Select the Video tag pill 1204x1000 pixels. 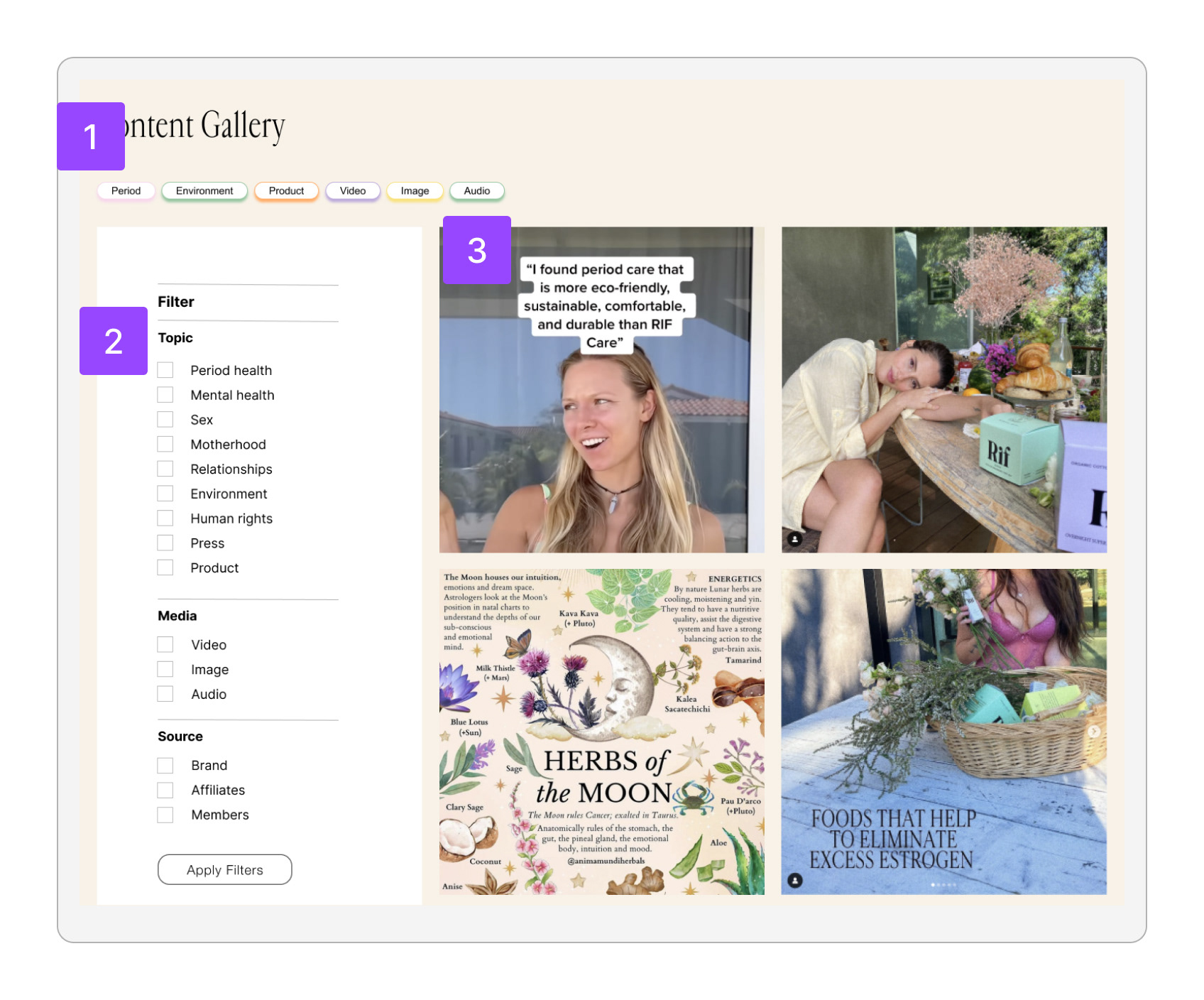click(x=353, y=191)
